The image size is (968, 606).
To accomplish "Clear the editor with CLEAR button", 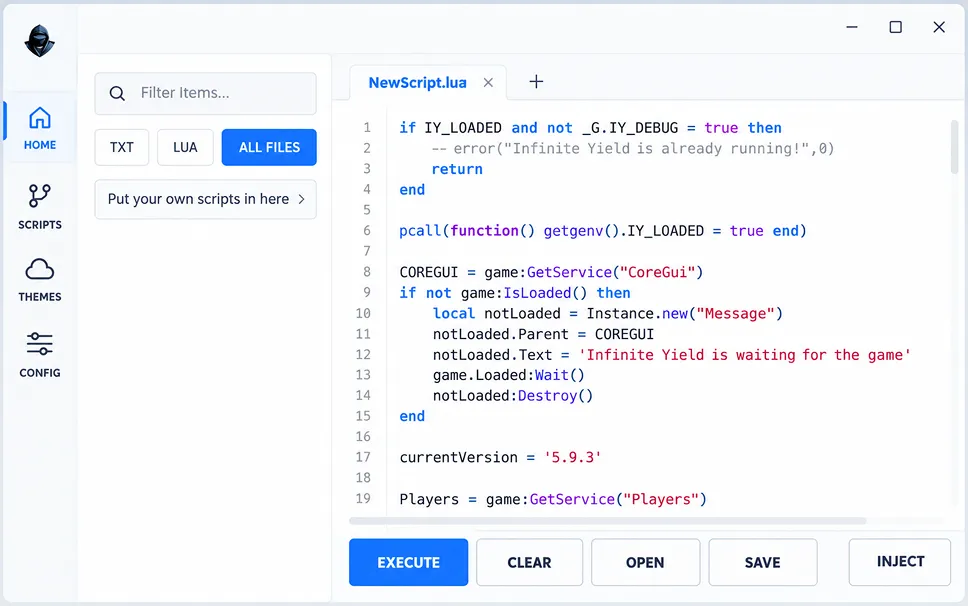I will 529,562.
